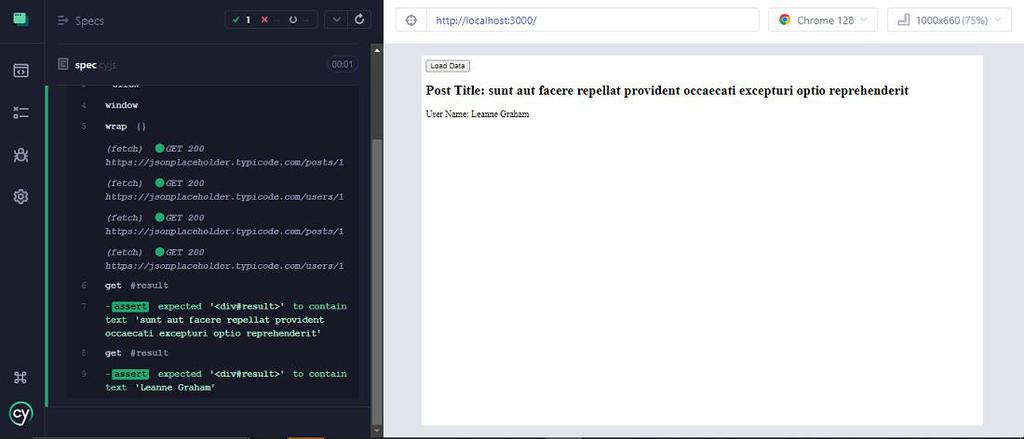Click the command log scrollbar down arrow
The height and width of the screenshot is (439, 1024).
pyautogui.click(x=377, y=431)
